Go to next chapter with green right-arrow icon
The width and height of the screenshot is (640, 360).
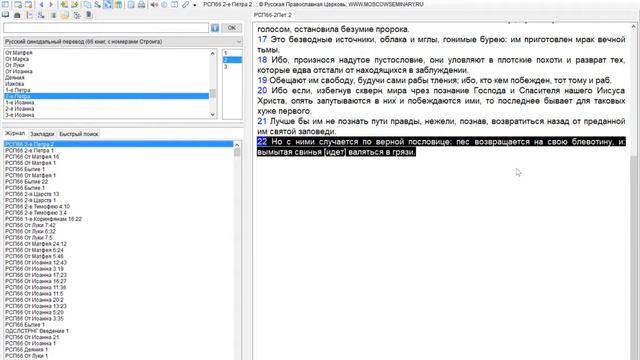(x=75, y=4)
